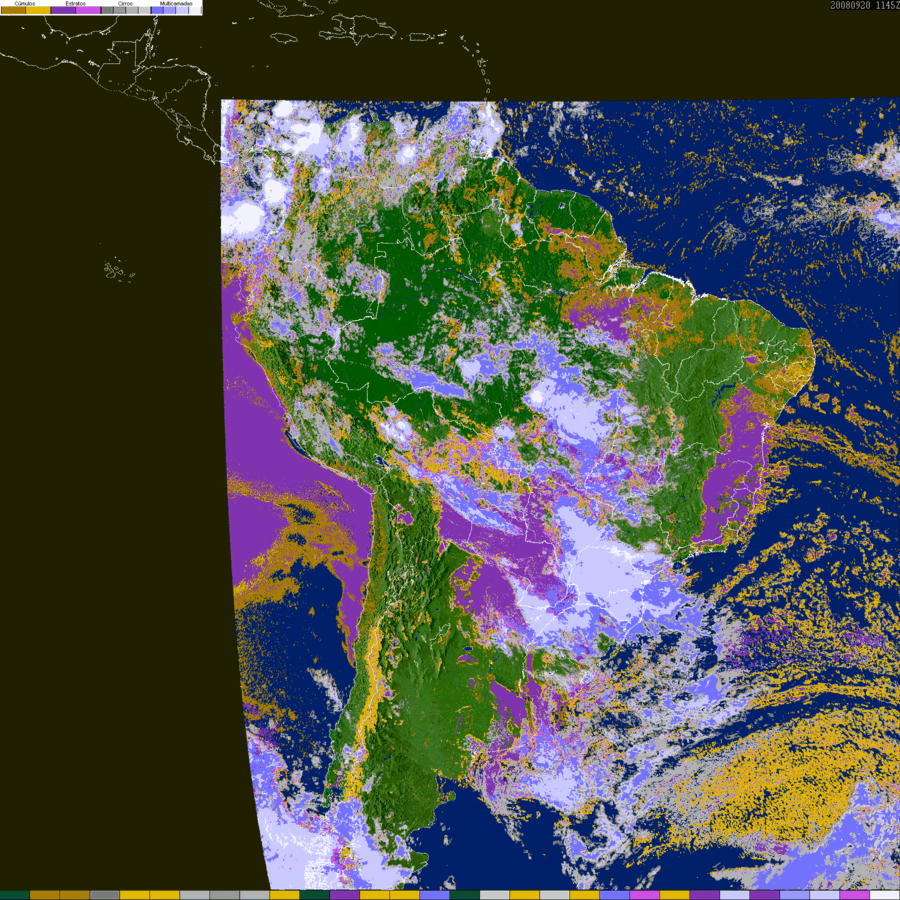This screenshot has height=900, width=900.
Task: Click the darkest gray Cirros legend swatch
Action: point(107,10)
